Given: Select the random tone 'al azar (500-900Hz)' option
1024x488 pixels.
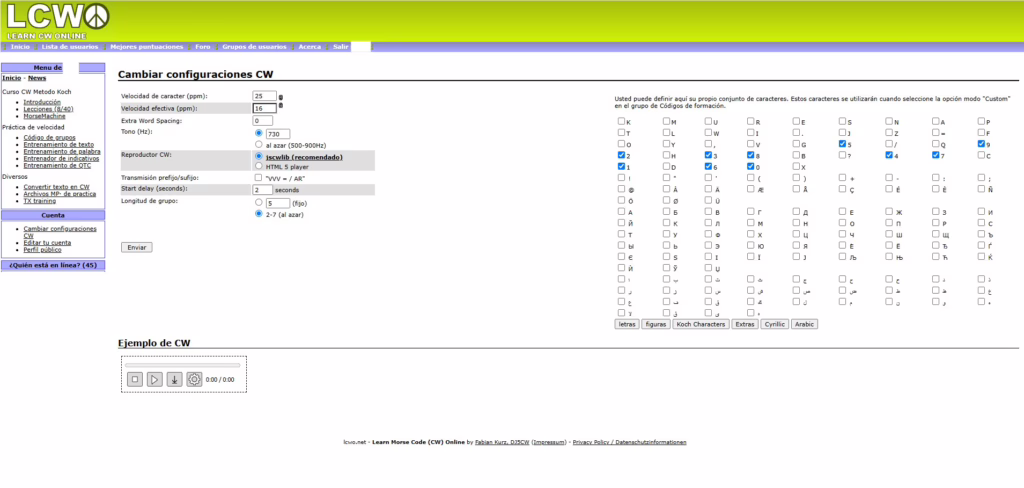Looking at the screenshot, I should click(x=259, y=144).
